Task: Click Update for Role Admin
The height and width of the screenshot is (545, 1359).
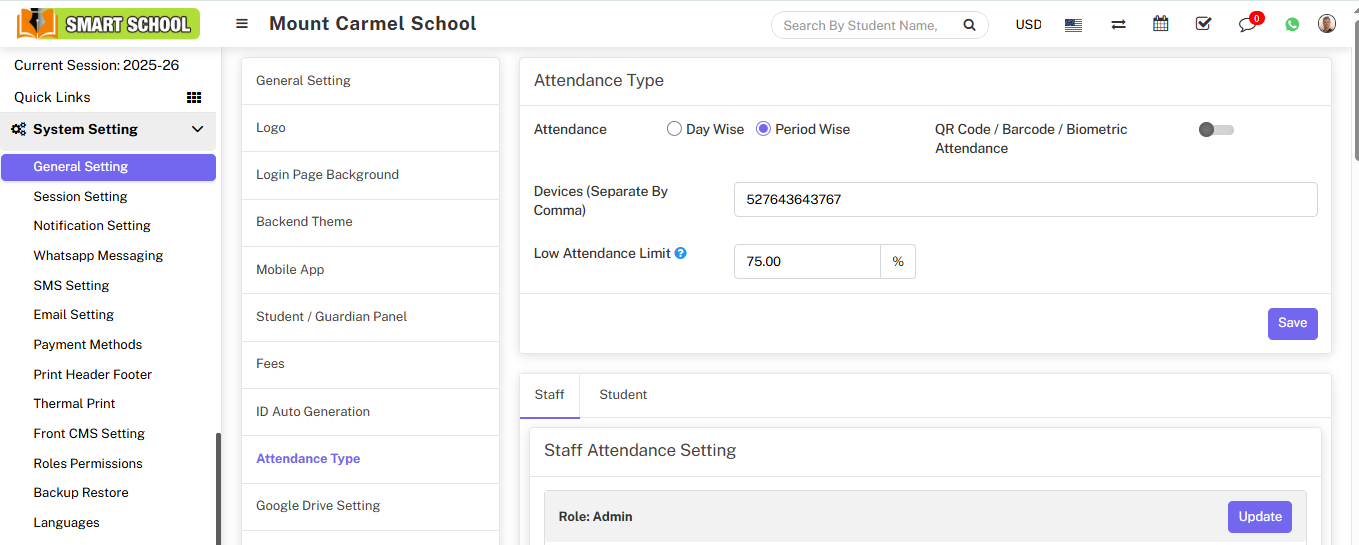Action: coord(1259,517)
